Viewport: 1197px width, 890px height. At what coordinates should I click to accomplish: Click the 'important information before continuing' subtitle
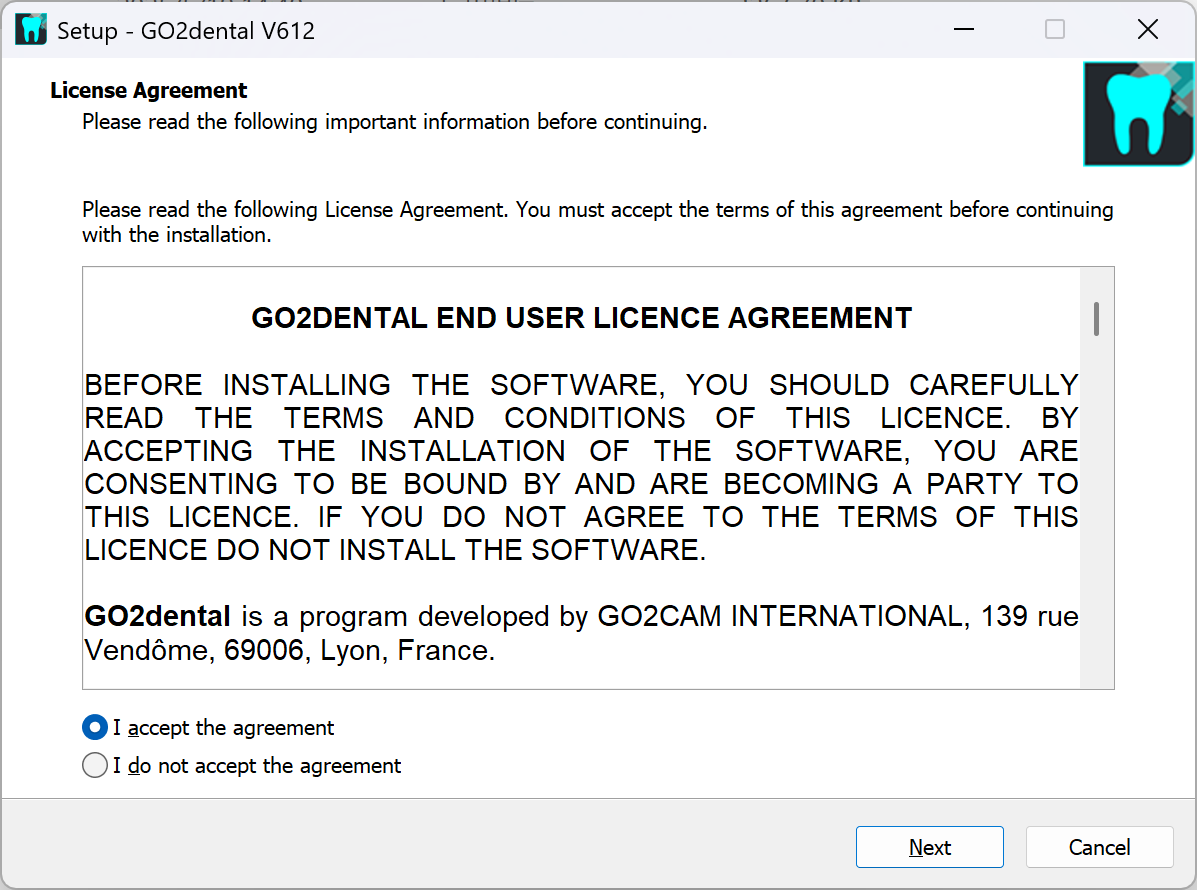394,122
